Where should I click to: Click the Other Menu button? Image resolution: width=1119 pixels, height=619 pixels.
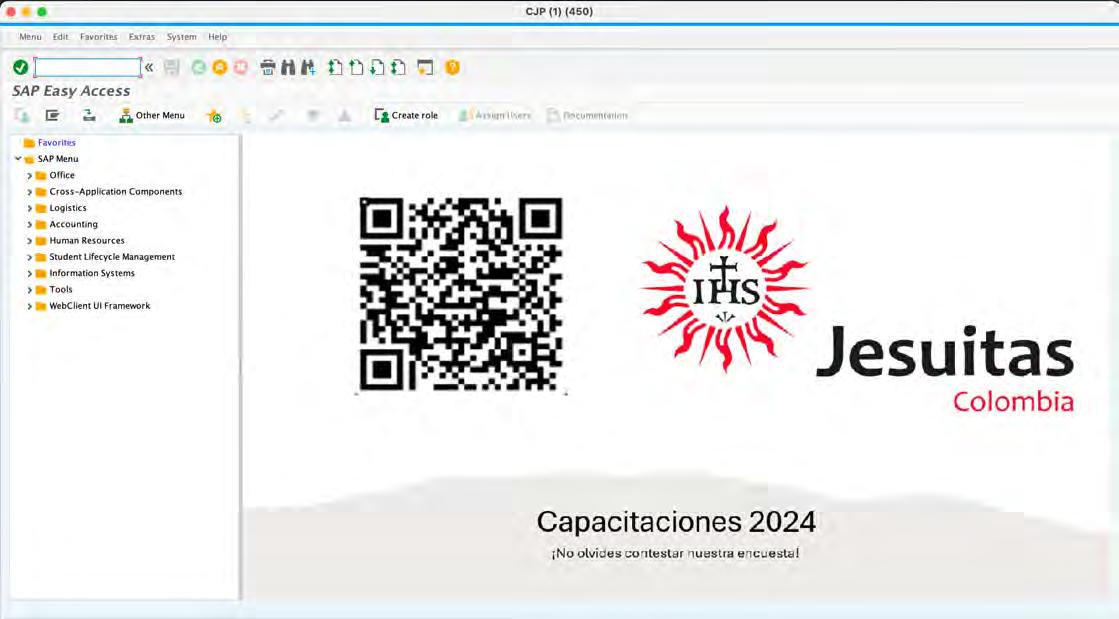(152, 116)
